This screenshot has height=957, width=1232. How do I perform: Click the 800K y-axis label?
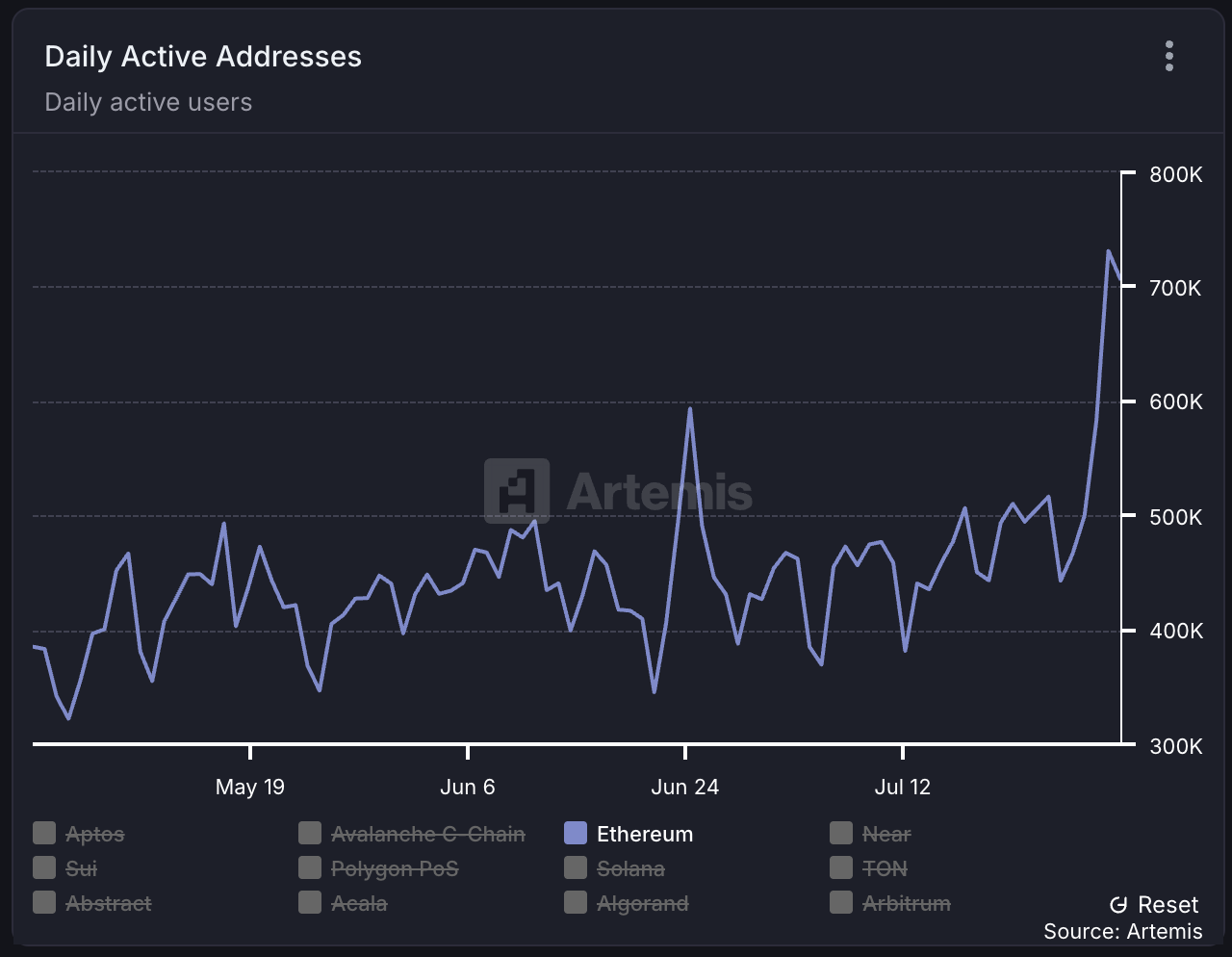1176,175
